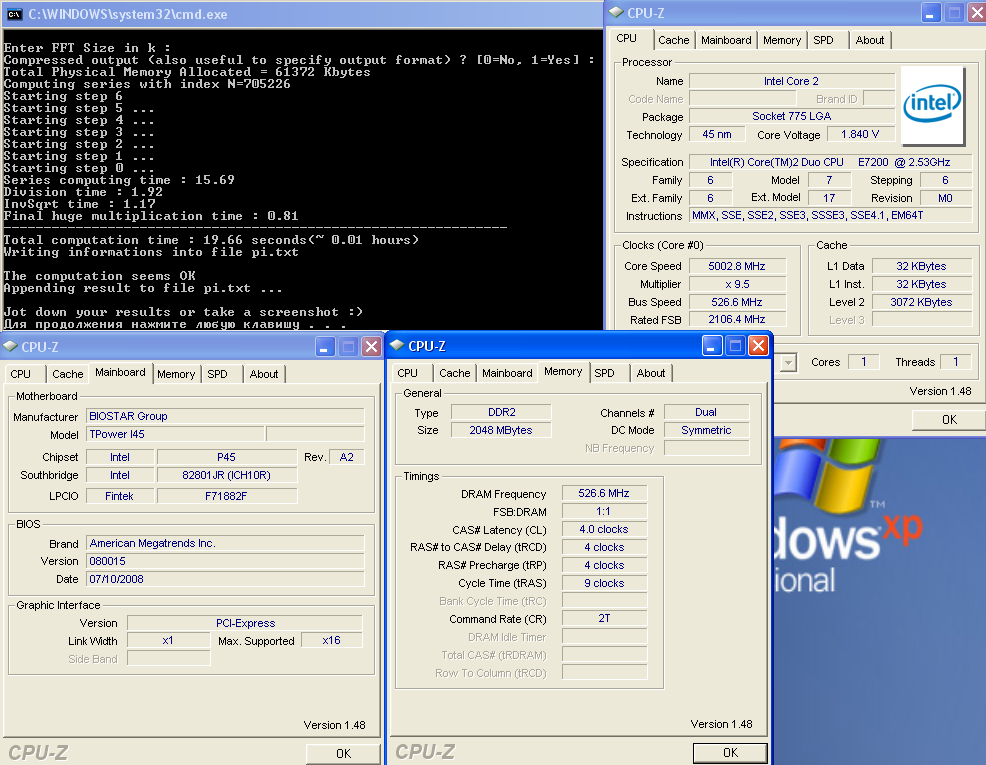The height and width of the screenshot is (765, 986).
Task: Click the processor Name field Intel Core 2
Action: click(x=791, y=81)
